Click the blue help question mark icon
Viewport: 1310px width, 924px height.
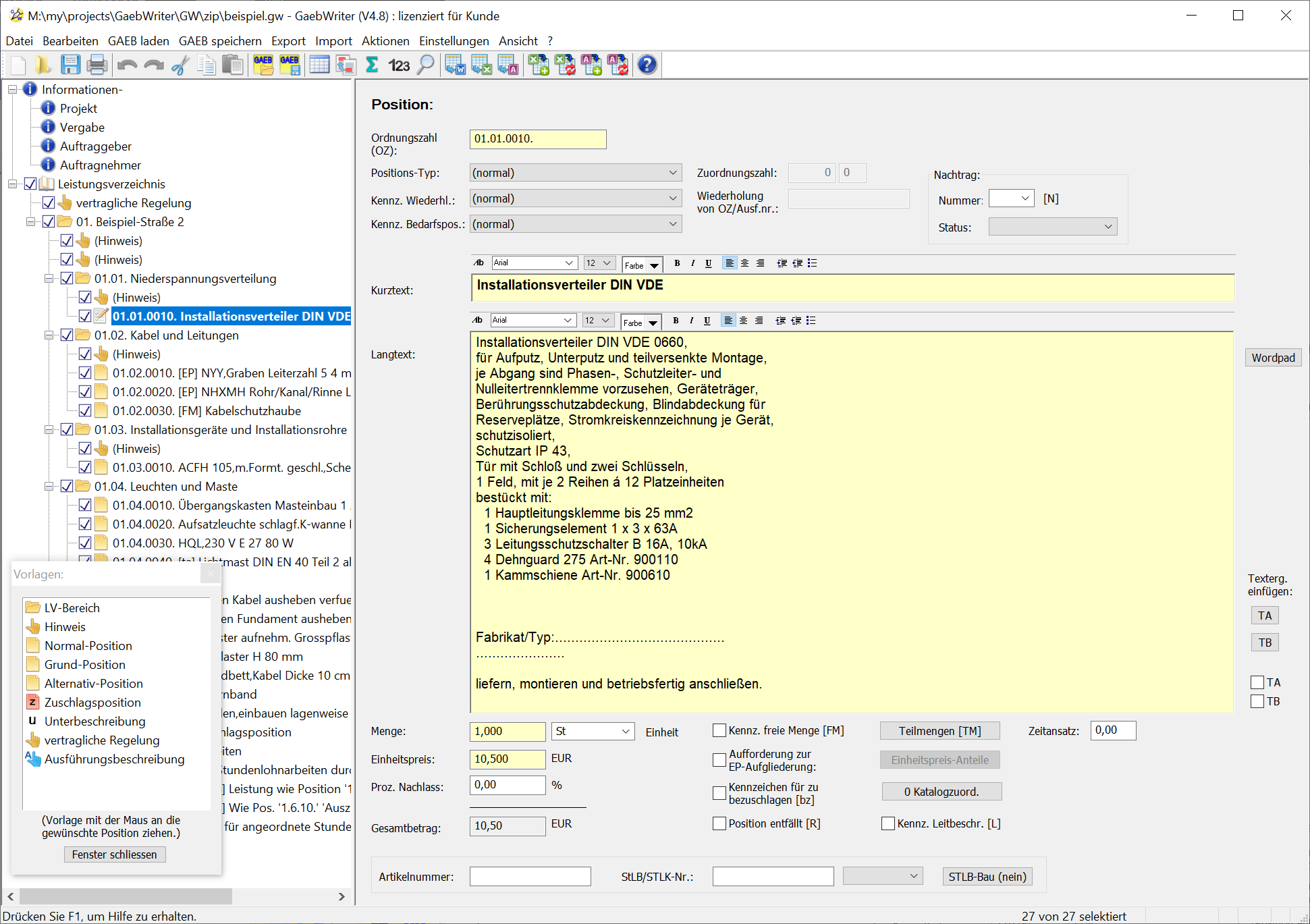647,65
